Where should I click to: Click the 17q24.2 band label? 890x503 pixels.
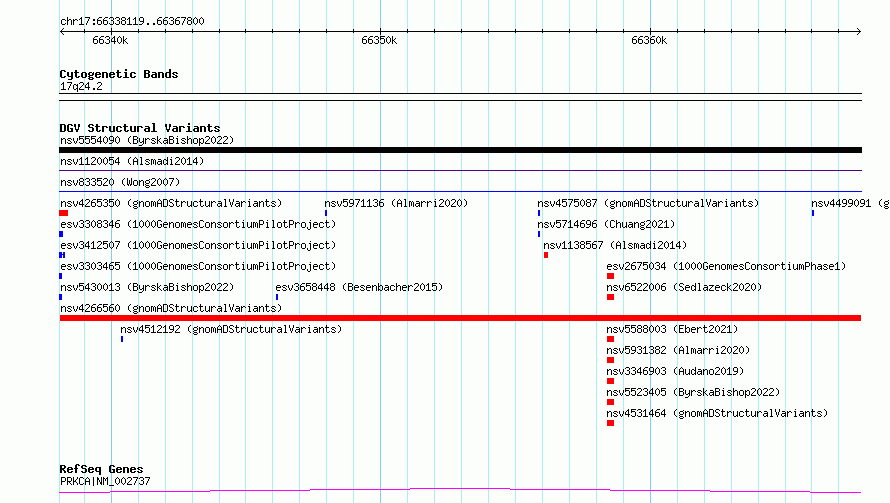tap(81, 86)
